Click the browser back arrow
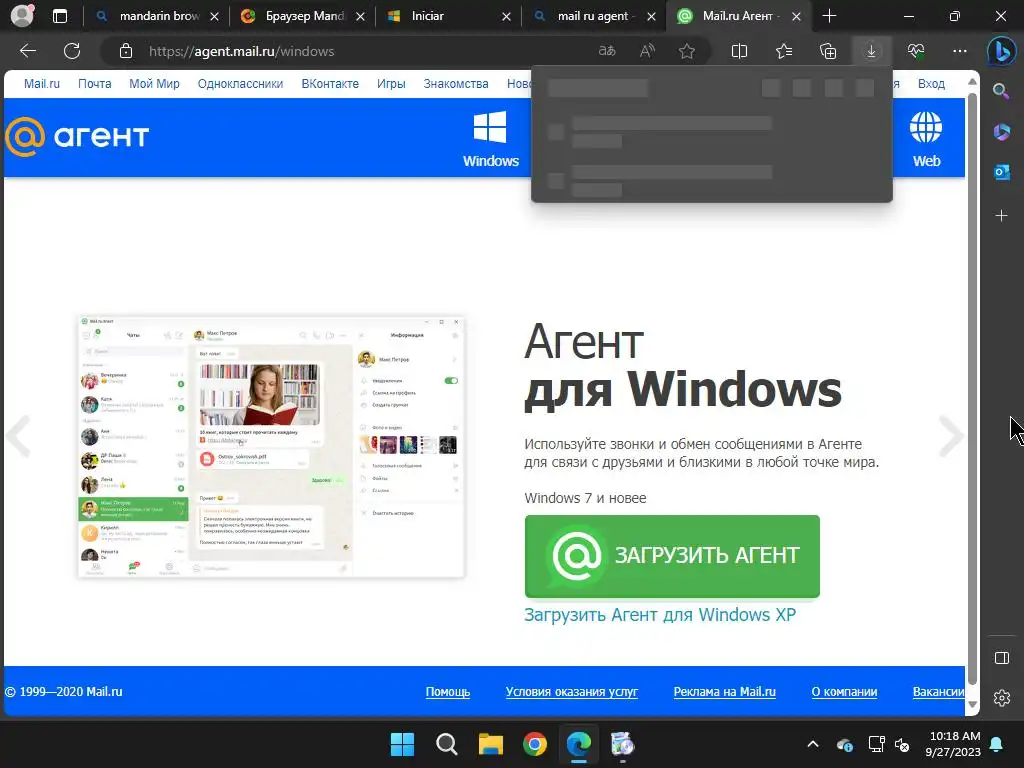This screenshot has width=1024, height=768. click(x=28, y=51)
